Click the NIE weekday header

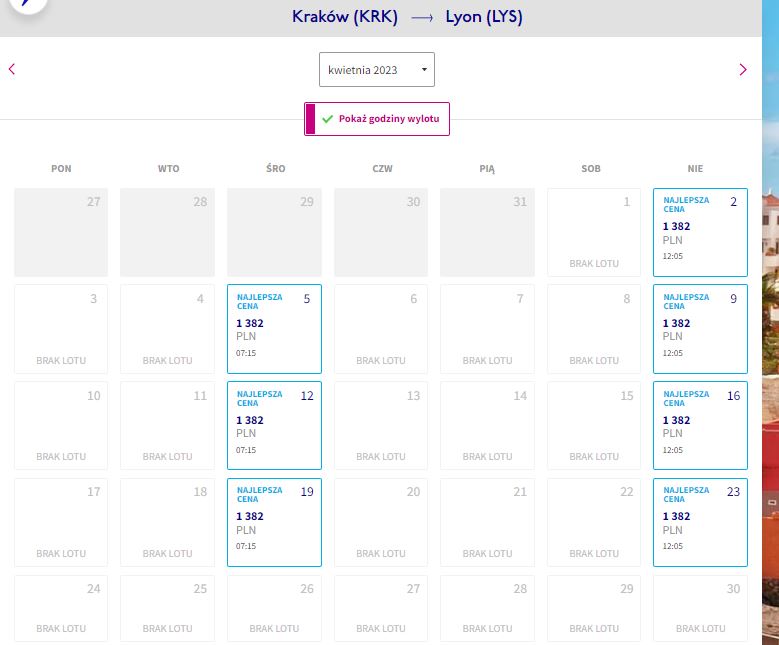tap(695, 168)
